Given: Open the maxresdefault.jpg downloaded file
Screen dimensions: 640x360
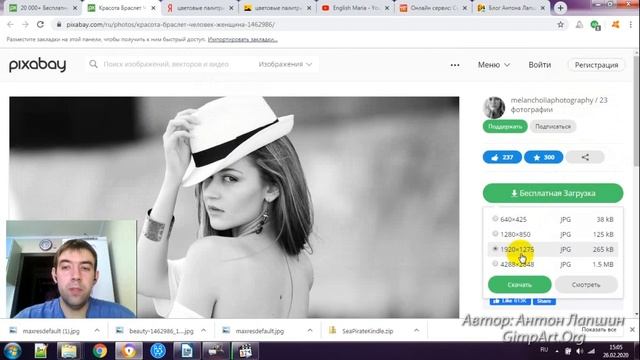Looking at the screenshot, I should (260, 331).
